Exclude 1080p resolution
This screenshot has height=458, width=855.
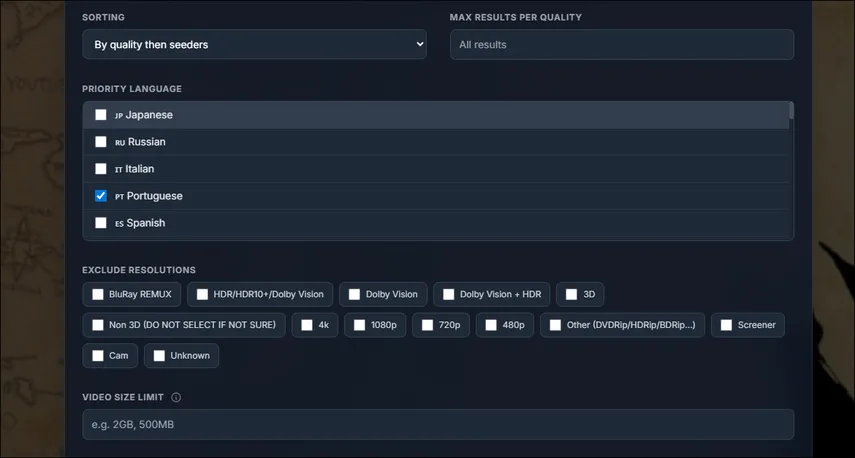coord(359,325)
